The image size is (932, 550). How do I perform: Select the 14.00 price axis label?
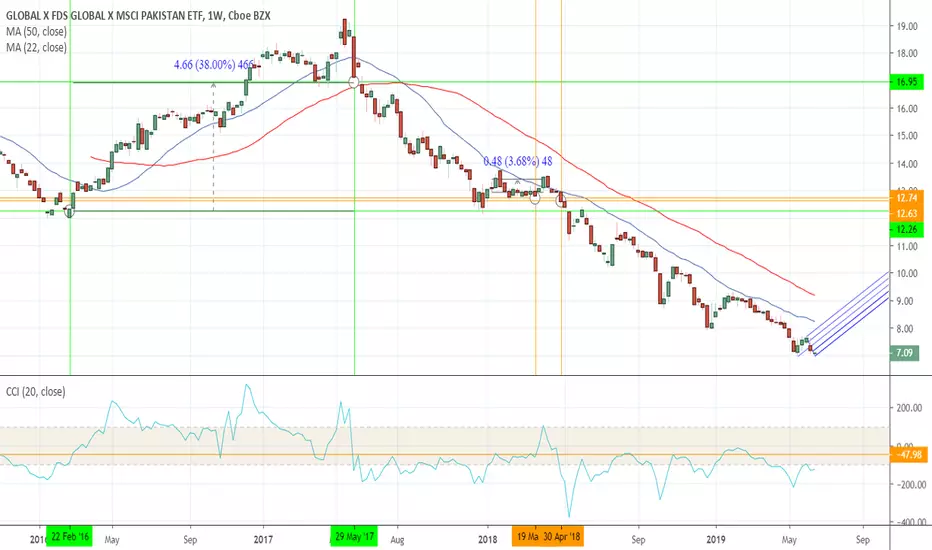(x=909, y=164)
